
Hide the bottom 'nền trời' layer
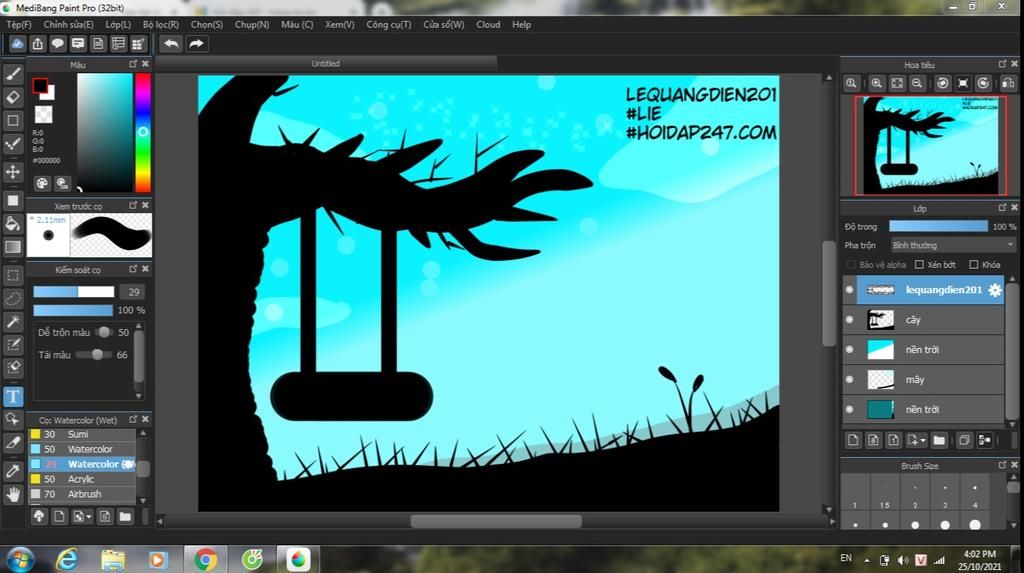(850, 410)
